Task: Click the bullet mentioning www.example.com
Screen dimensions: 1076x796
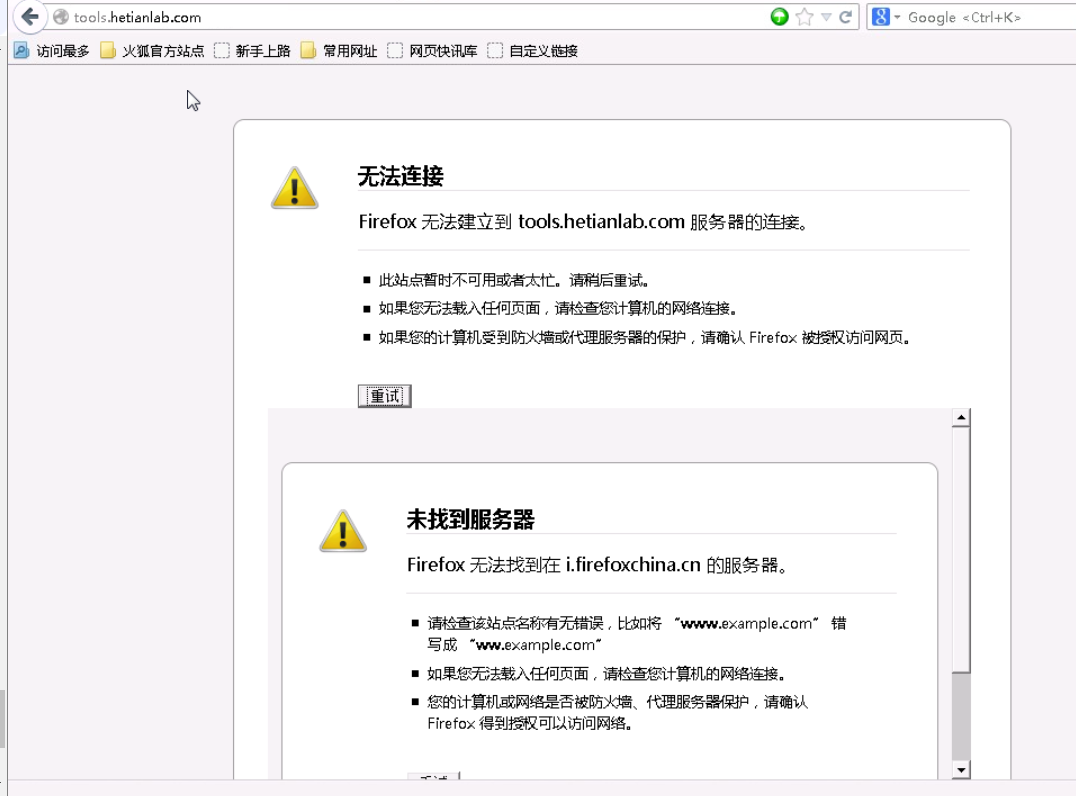Action: point(637,634)
